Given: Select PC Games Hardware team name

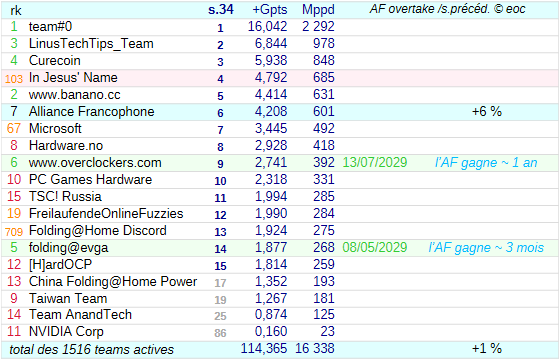Looking at the screenshot, I should pos(90,180).
